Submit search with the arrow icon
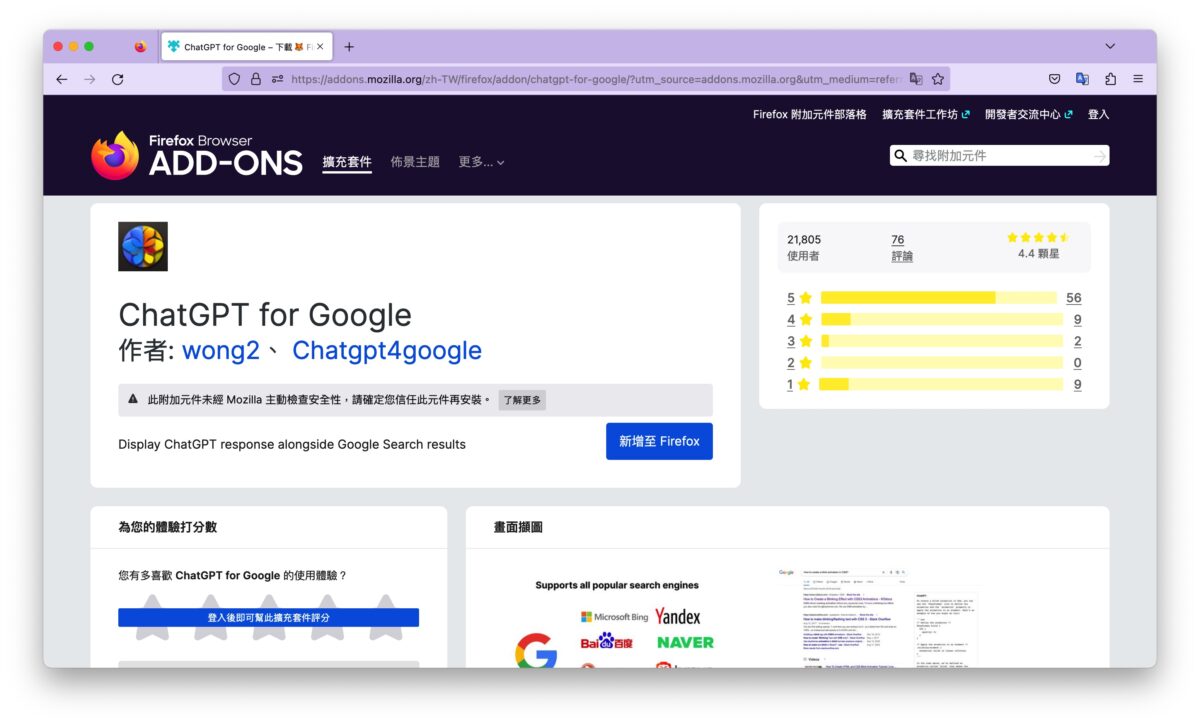The height and width of the screenshot is (725, 1200). coord(1099,156)
